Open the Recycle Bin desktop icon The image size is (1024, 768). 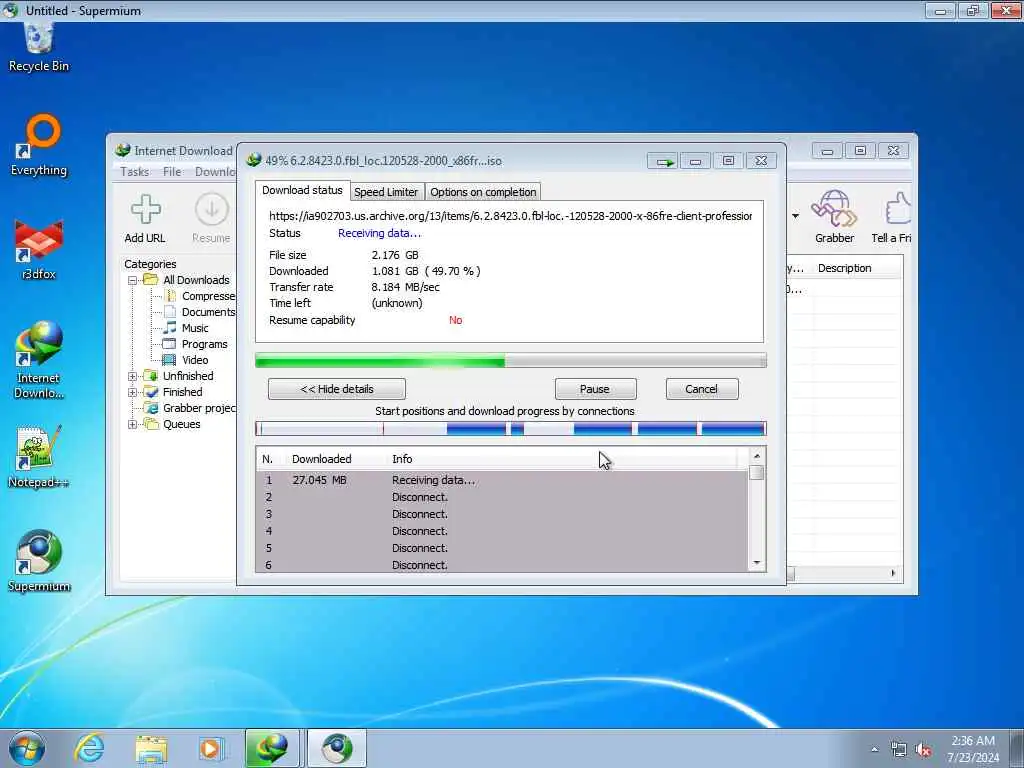coord(39,46)
